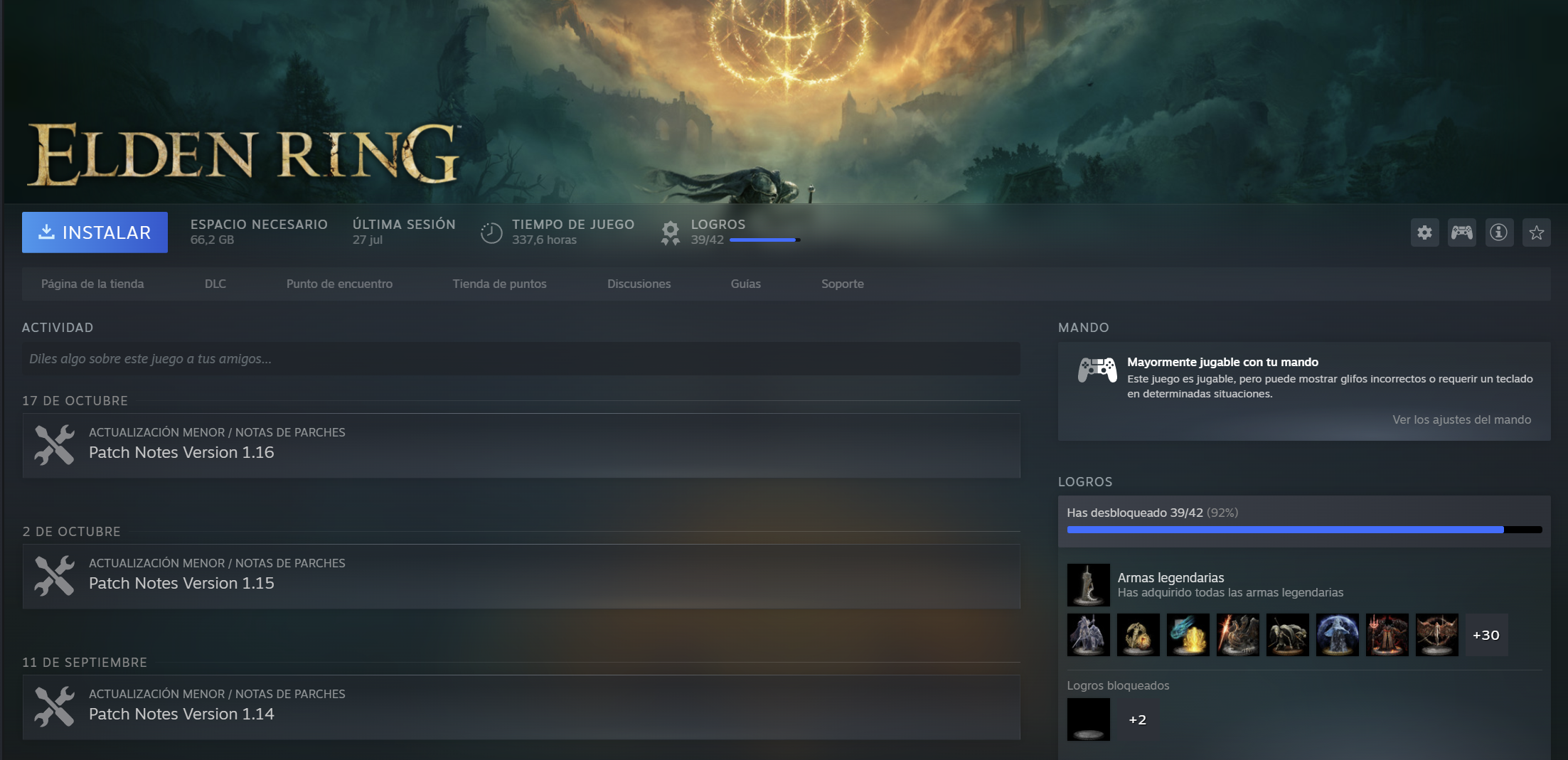1568x760 pixels.
Task: Click the Logros bloqueados label
Action: (1118, 685)
